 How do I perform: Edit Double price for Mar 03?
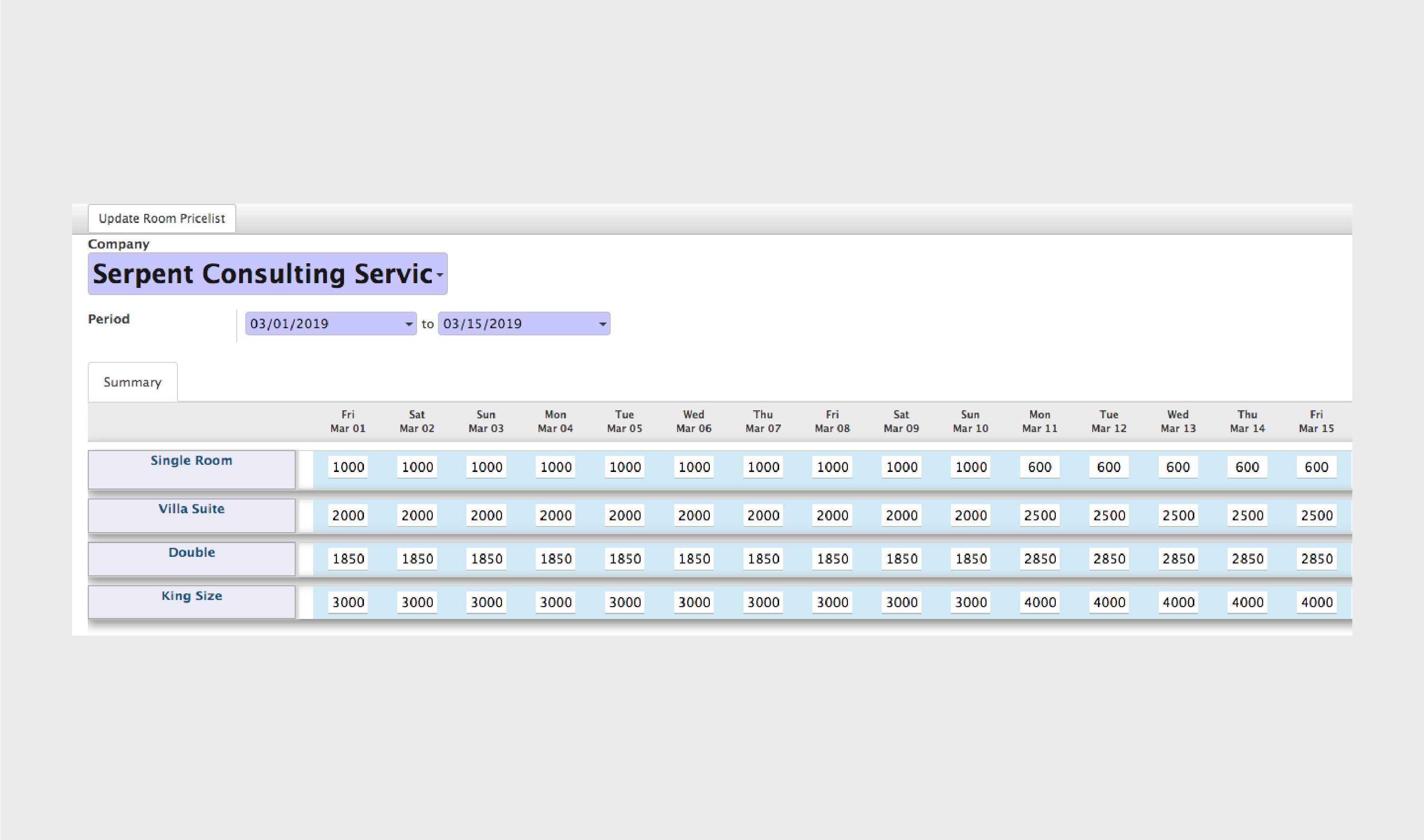pos(486,559)
